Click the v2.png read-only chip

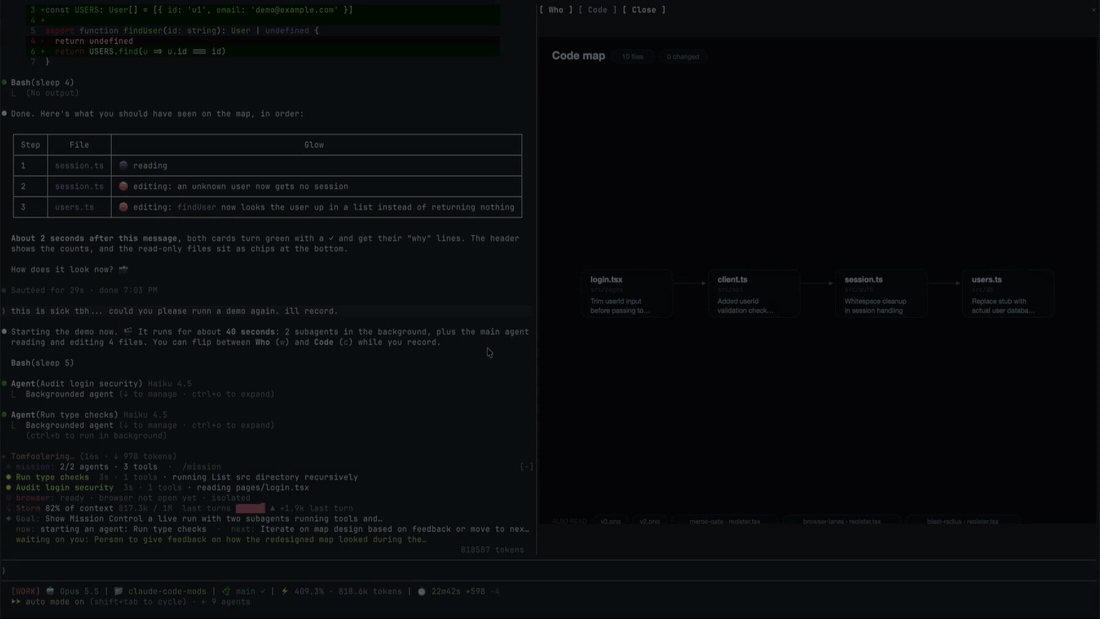tap(650, 521)
